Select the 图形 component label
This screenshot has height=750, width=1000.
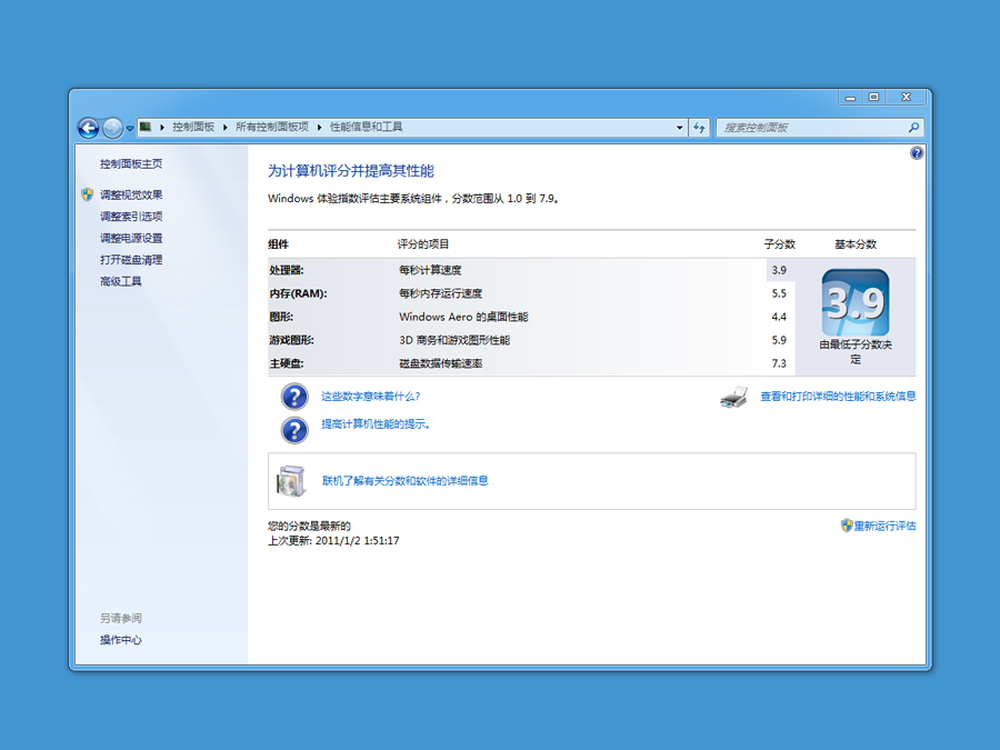pos(281,317)
